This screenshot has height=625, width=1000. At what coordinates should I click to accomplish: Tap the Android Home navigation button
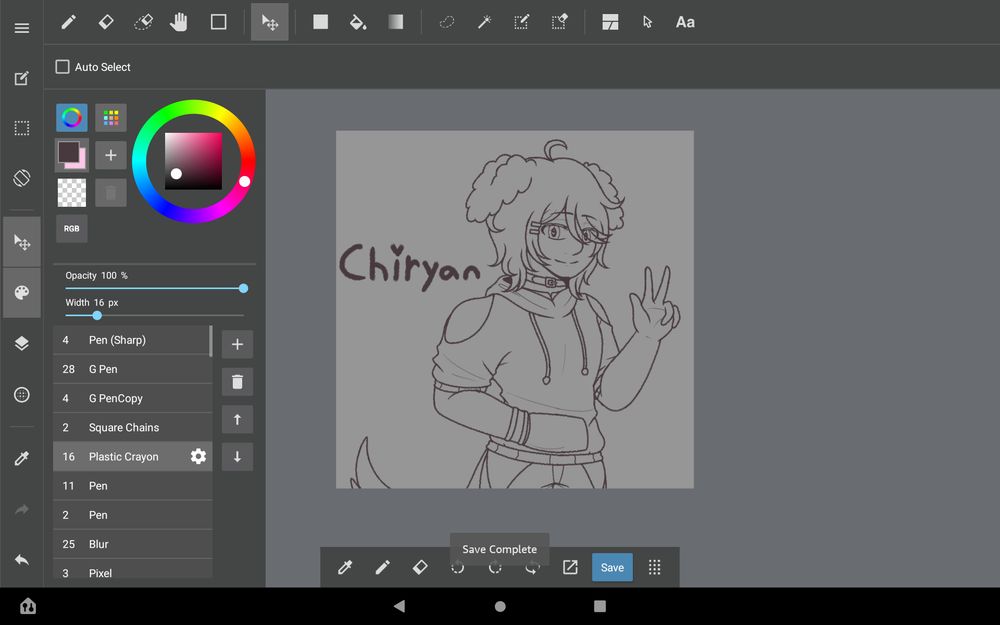point(500,606)
